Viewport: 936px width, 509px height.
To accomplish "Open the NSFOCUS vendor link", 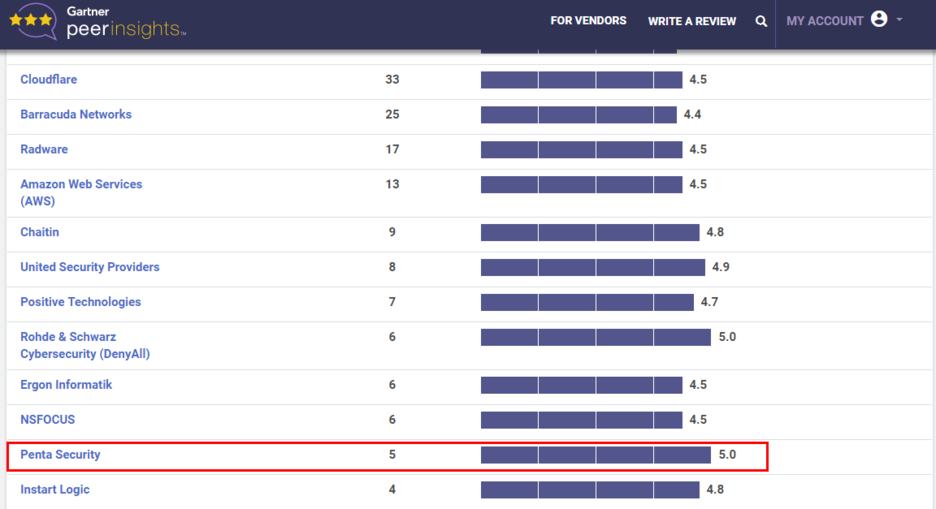I will click(x=48, y=419).
